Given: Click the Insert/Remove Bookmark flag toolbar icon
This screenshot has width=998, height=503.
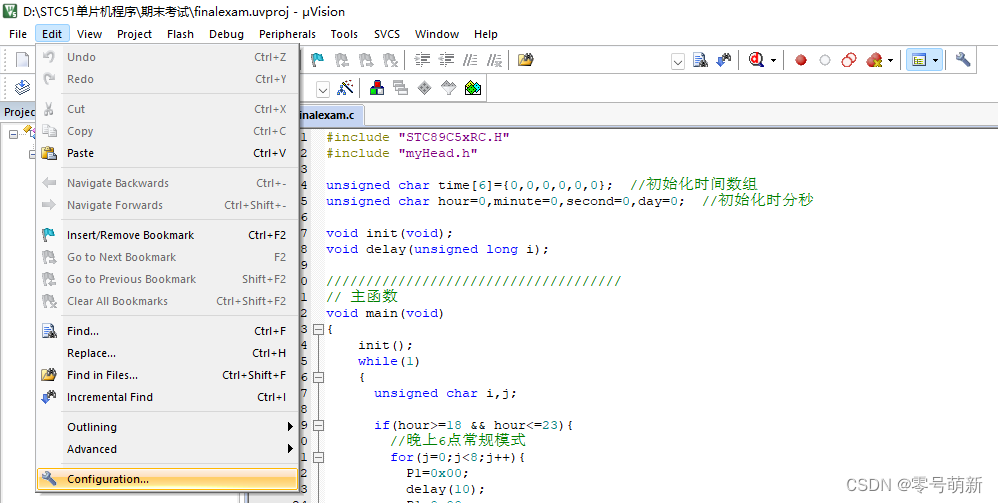Looking at the screenshot, I should click(317, 60).
